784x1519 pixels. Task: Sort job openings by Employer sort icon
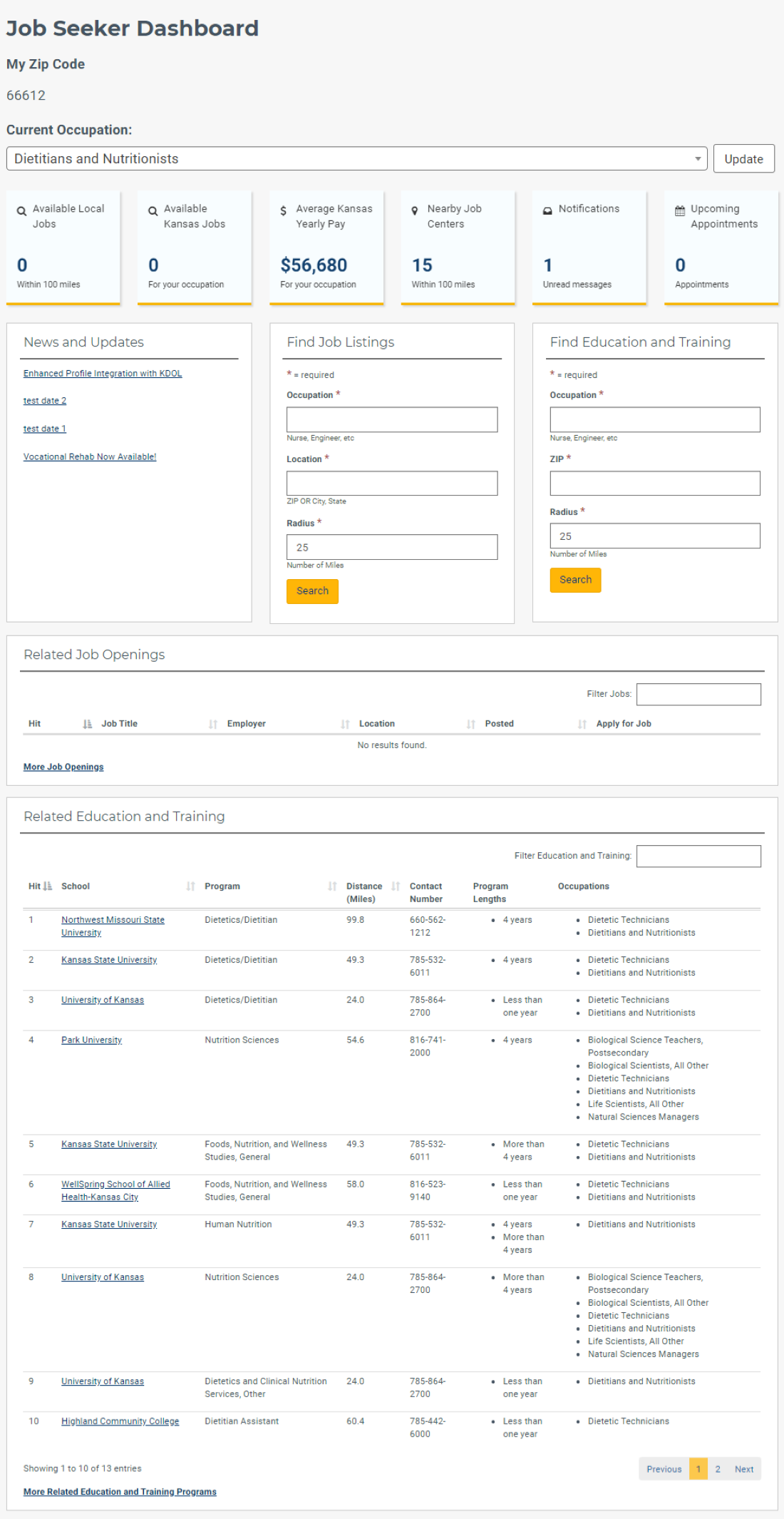coord(345,724)
